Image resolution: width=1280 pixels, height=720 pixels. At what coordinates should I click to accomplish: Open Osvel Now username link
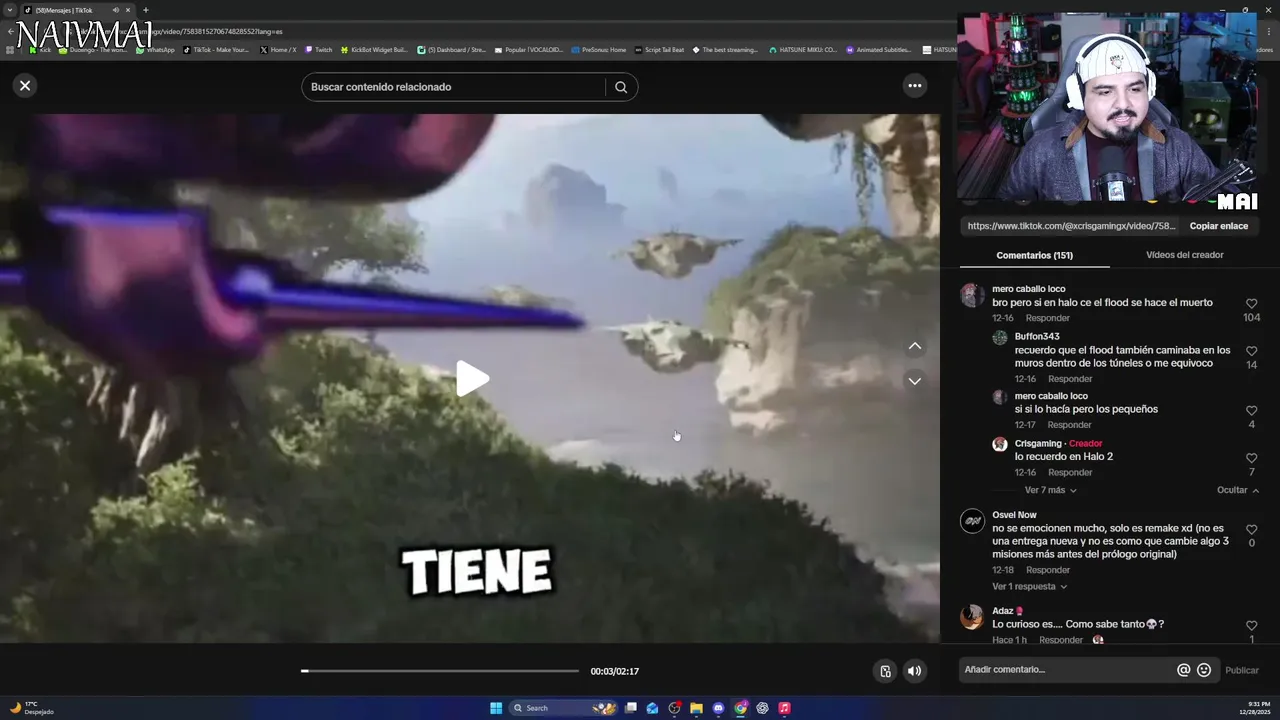pyautogui.click(x=1014, y=515)
